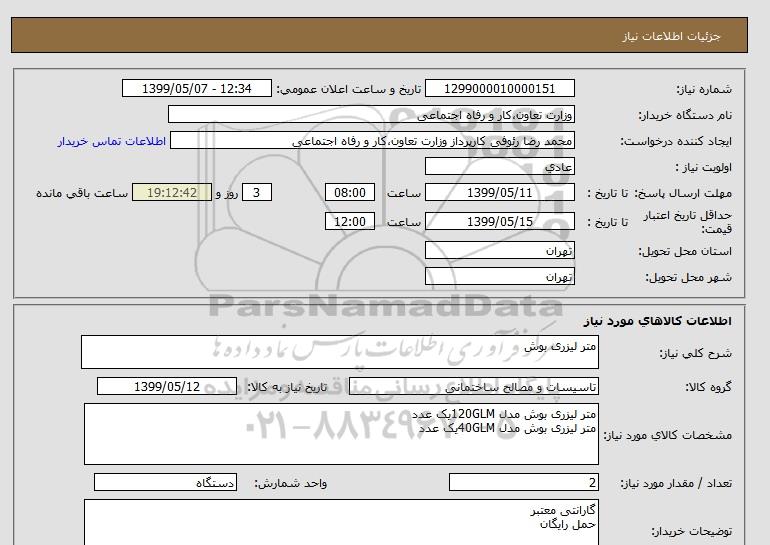Click response deadline time 08:00
Viewport: 770px width, 545px height.
350,192
